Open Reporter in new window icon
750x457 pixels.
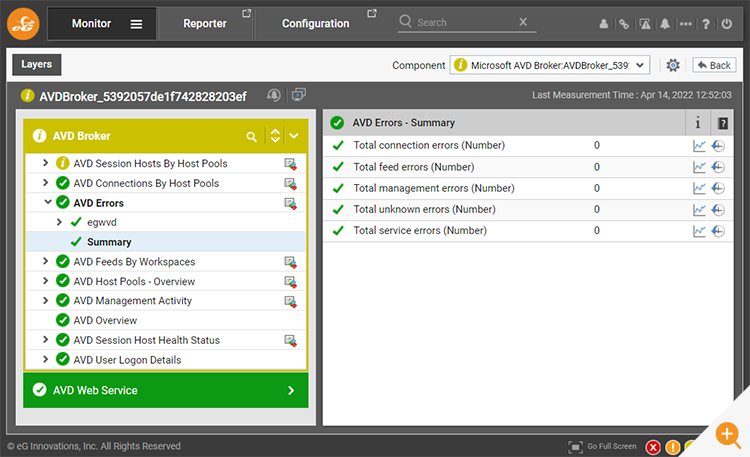coord(246,13)
